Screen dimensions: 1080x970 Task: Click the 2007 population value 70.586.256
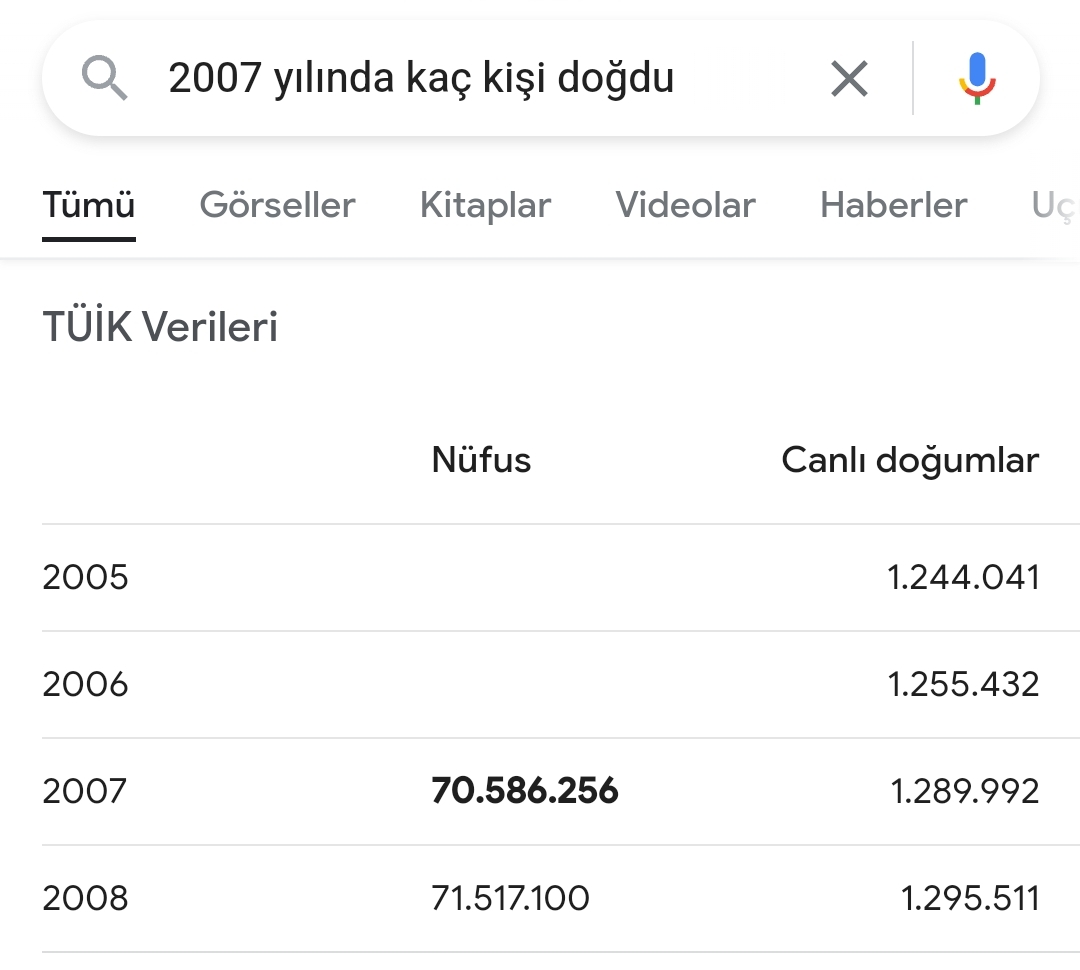pyautogui.click(x=525, y=791)
